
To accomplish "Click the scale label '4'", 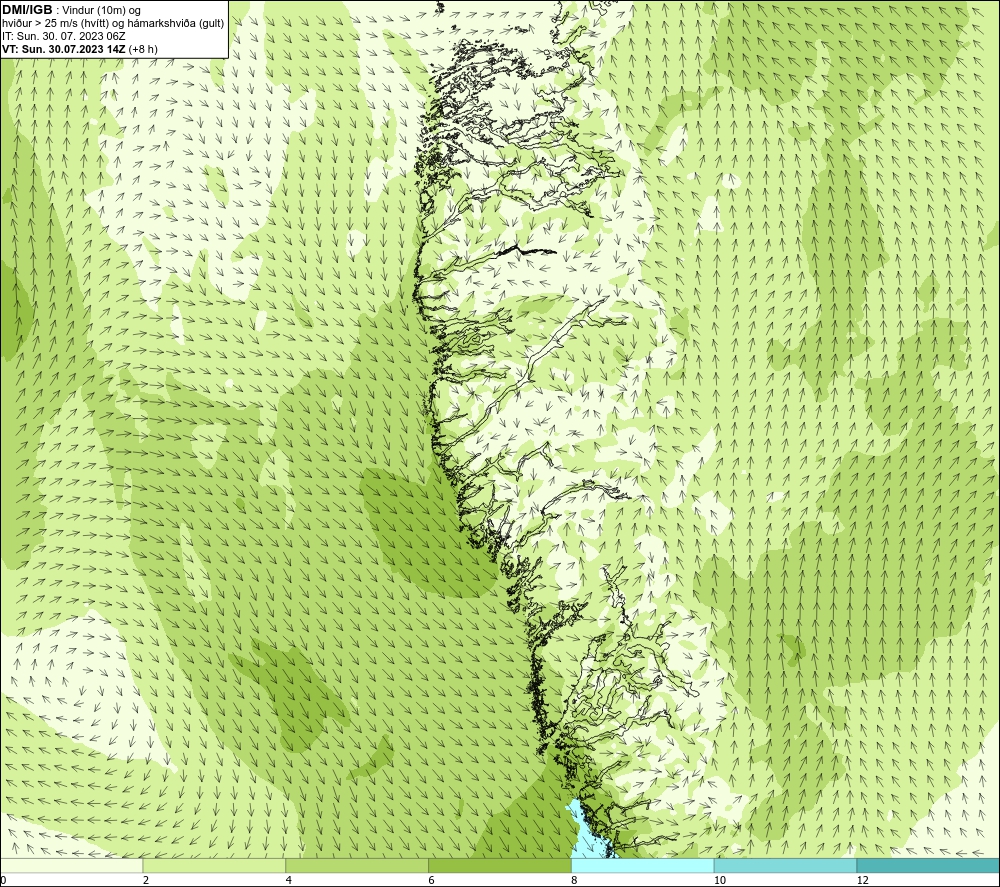I will (x=289, y=880).
